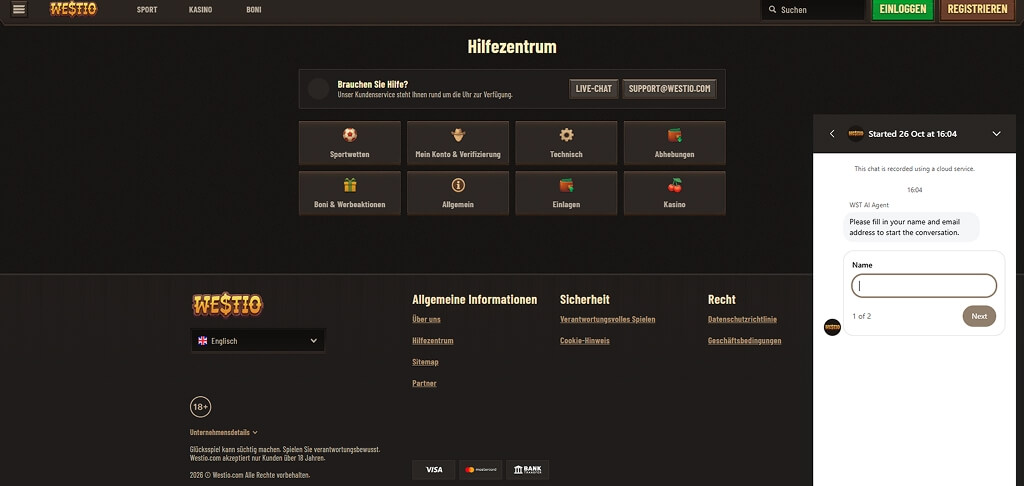Click the 18+ age restriction badge

[200, 407]
